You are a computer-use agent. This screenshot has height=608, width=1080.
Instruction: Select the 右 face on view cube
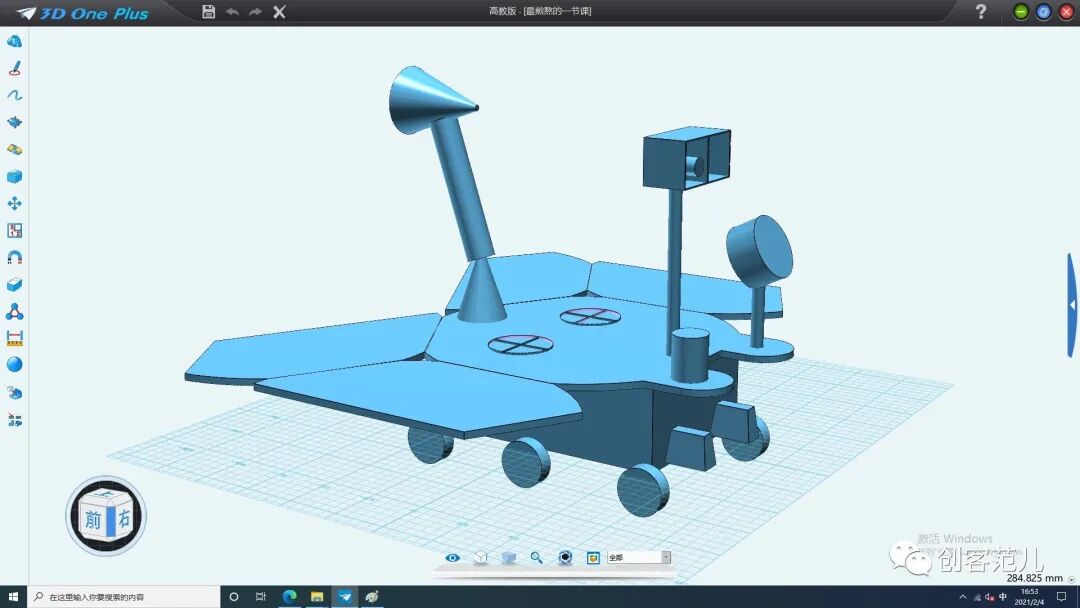click(124, 518)
